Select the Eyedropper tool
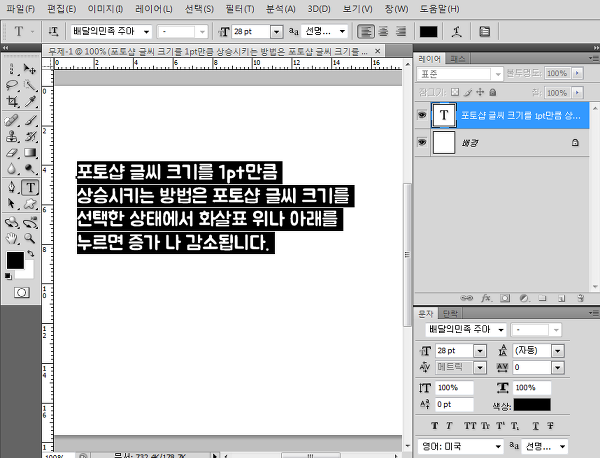Screen dimensions: 600x458 coord(29,101)
